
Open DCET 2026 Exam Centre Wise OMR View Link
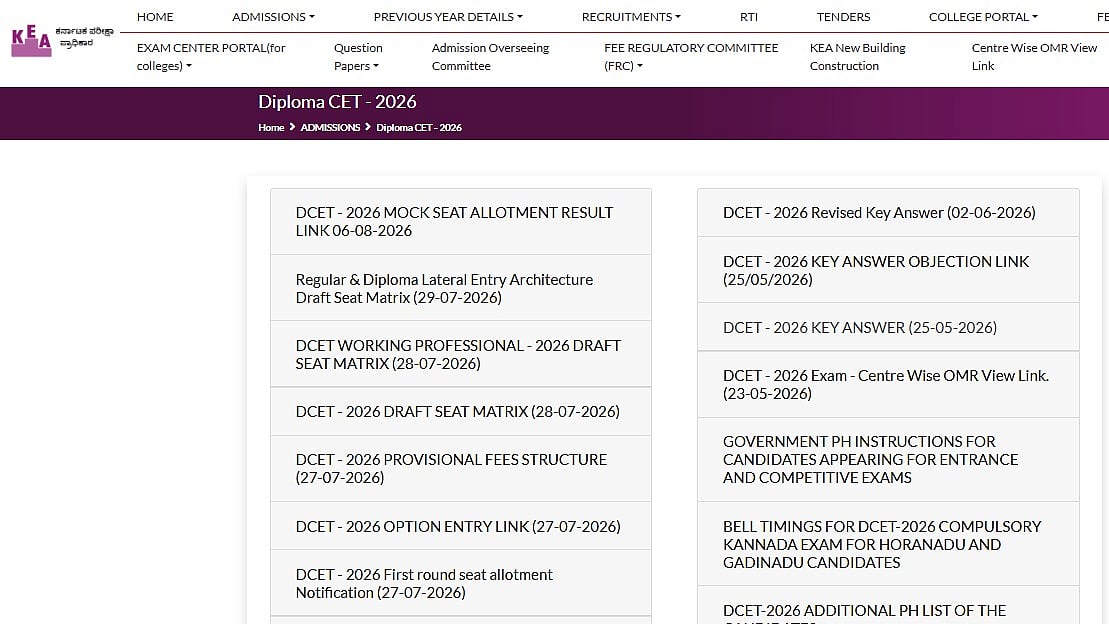pyautogui.click(x=888, y=384)
